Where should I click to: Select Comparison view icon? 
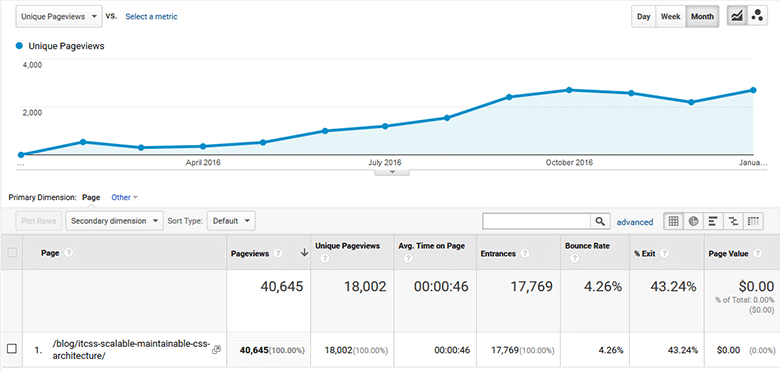coord(733,221)
